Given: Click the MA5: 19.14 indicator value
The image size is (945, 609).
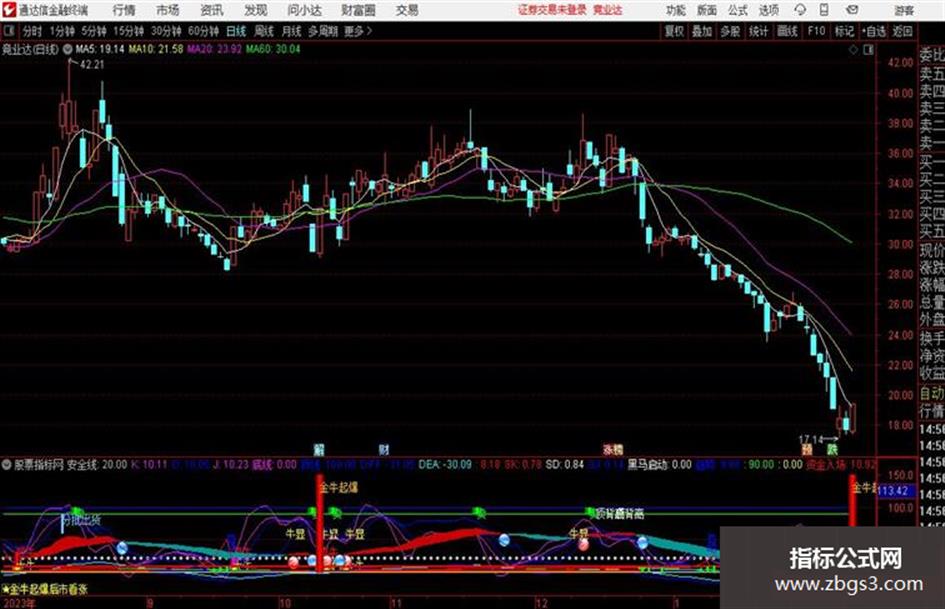Looking at the screenshot, I should (x=99, y=49).
